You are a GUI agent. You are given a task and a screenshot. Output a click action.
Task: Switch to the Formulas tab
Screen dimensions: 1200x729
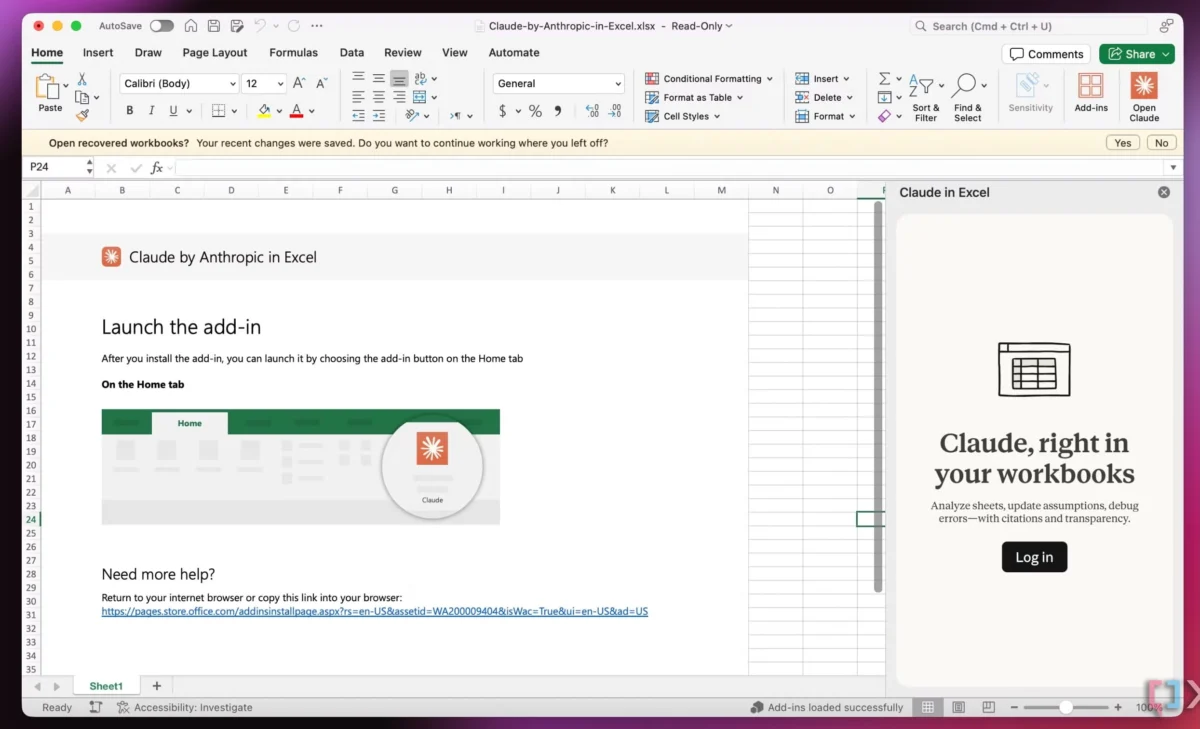pos(293,53)
